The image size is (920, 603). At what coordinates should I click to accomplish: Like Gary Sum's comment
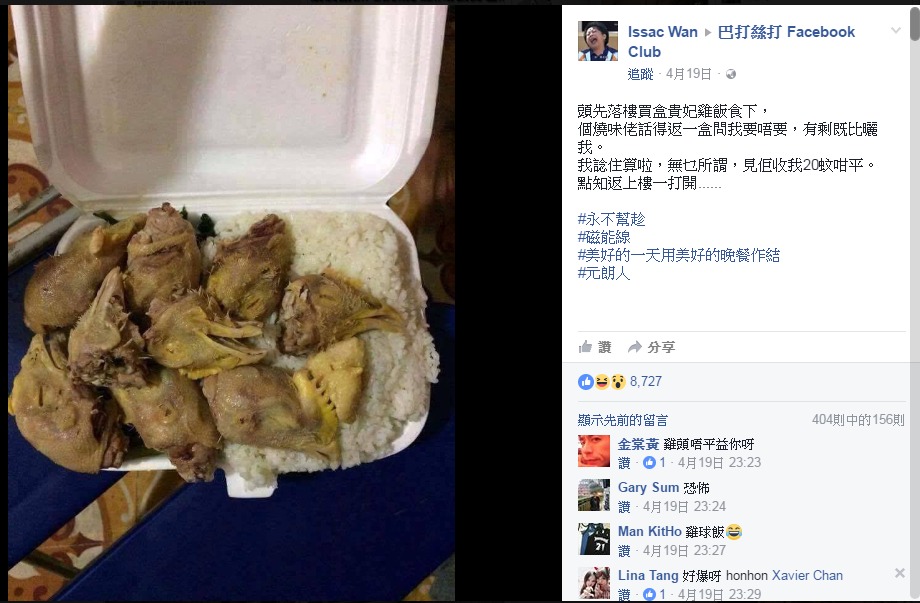[x=624, y=506]
